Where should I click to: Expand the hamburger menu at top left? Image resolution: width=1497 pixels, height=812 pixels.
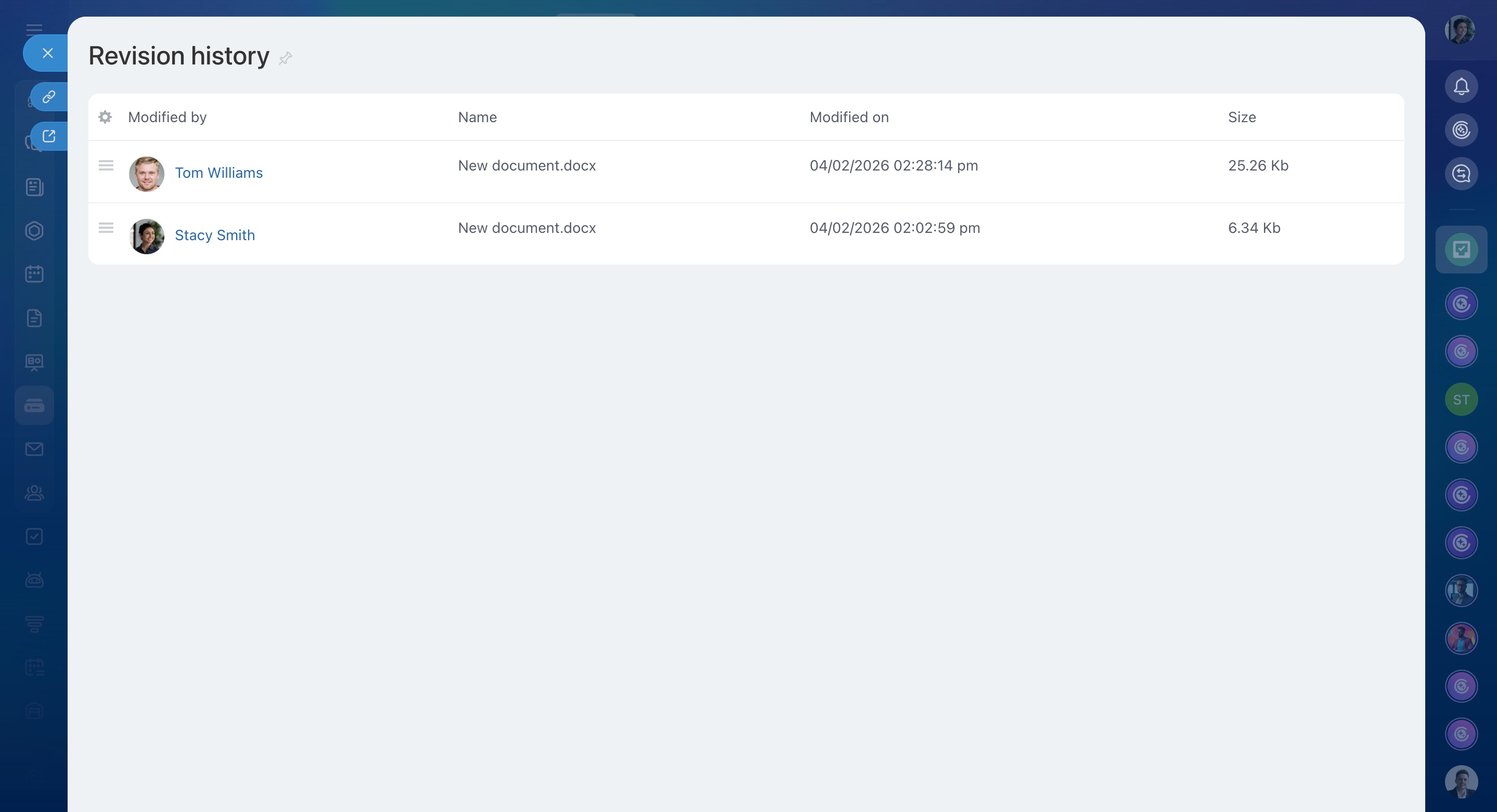point(34,29)
